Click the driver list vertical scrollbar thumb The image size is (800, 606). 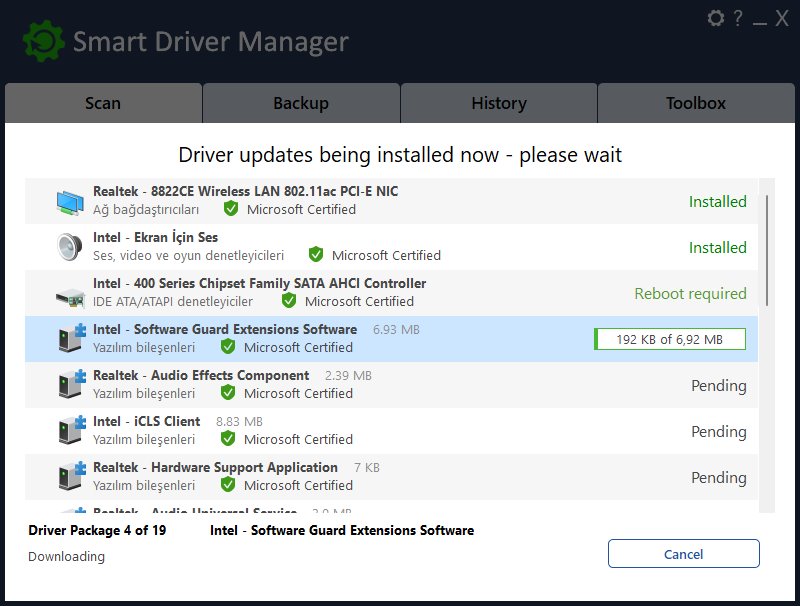click(x=767, y=250)
